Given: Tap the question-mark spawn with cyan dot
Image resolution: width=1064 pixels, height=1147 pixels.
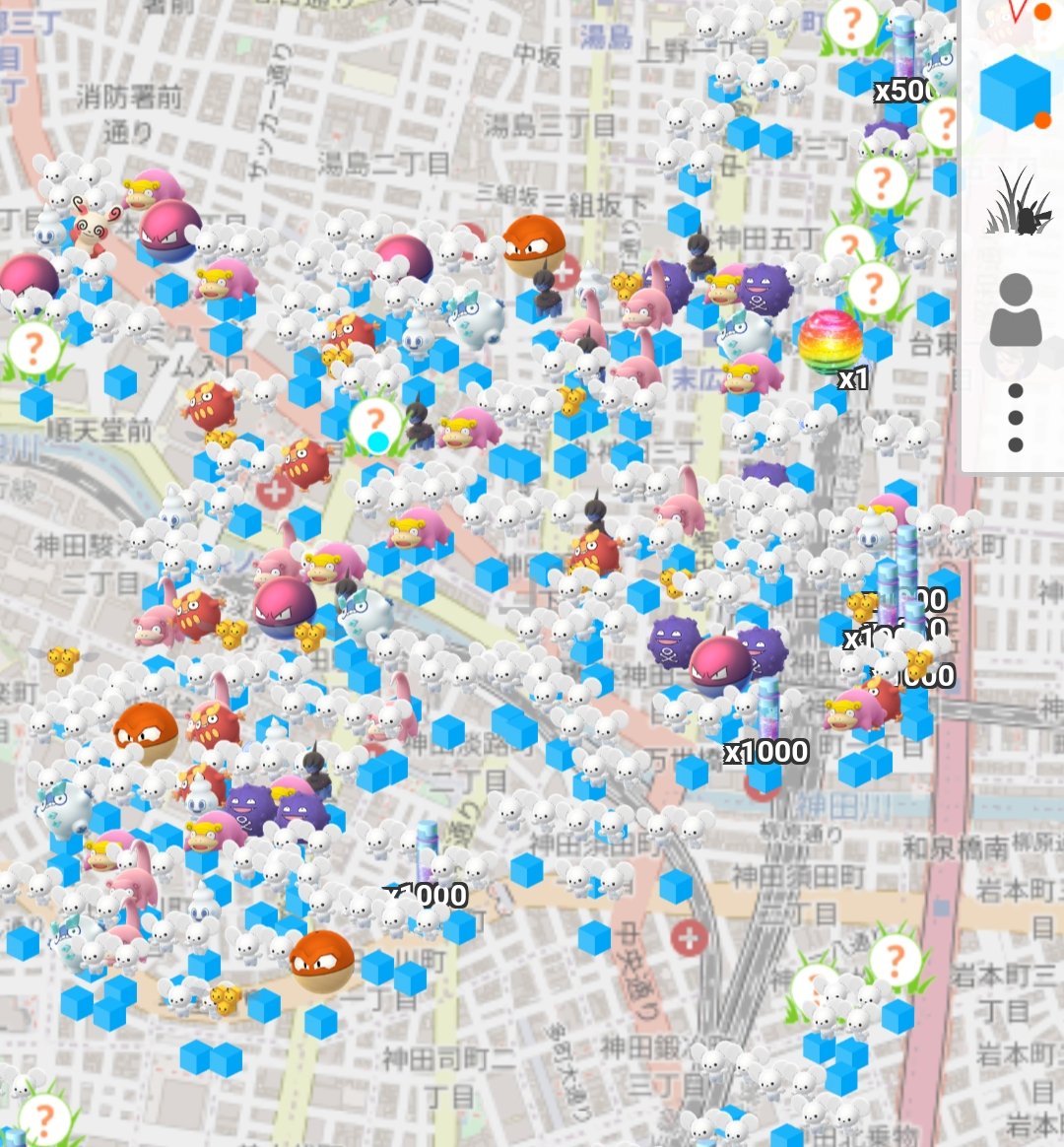Looking at the screenshot, I should (x=376, y=425).
